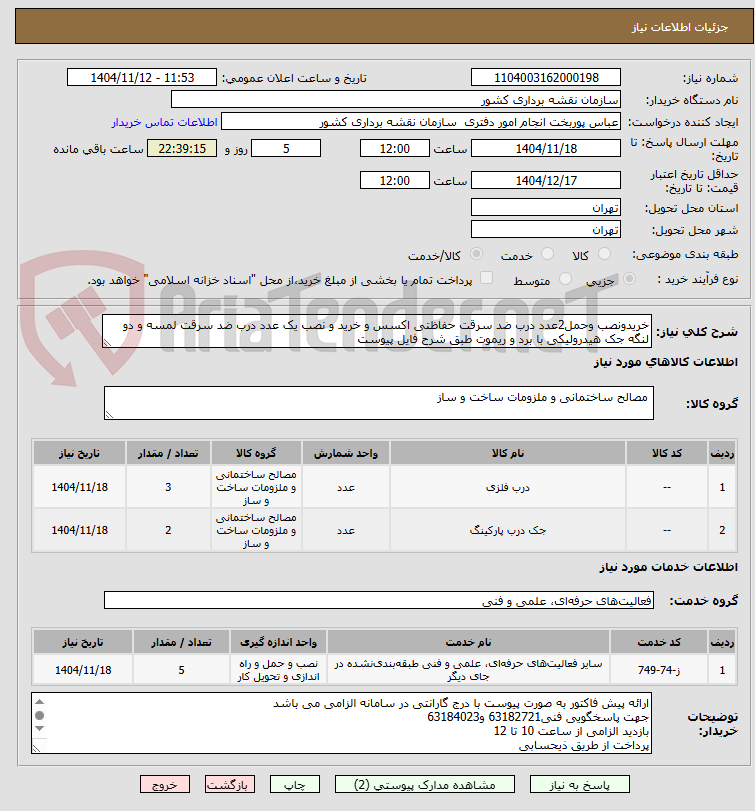
Task: Click the واحد شمارش column header
Action: click(x=345, y=453)
